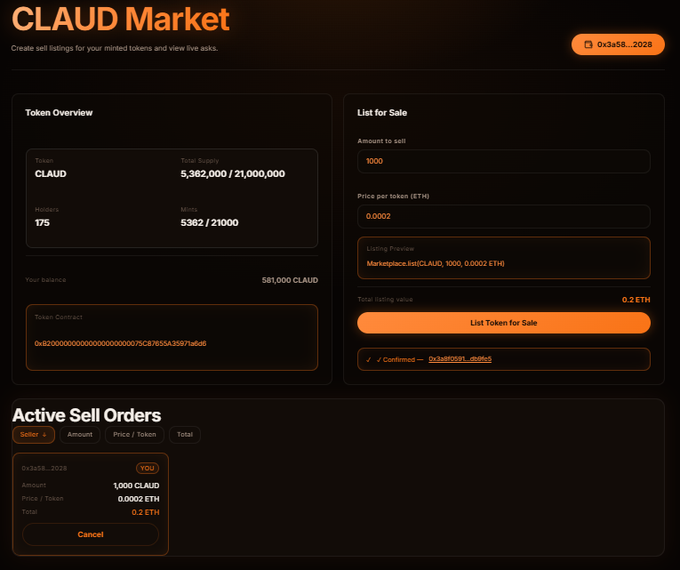Focus the Amount to sell field

(x=503, y=161)
